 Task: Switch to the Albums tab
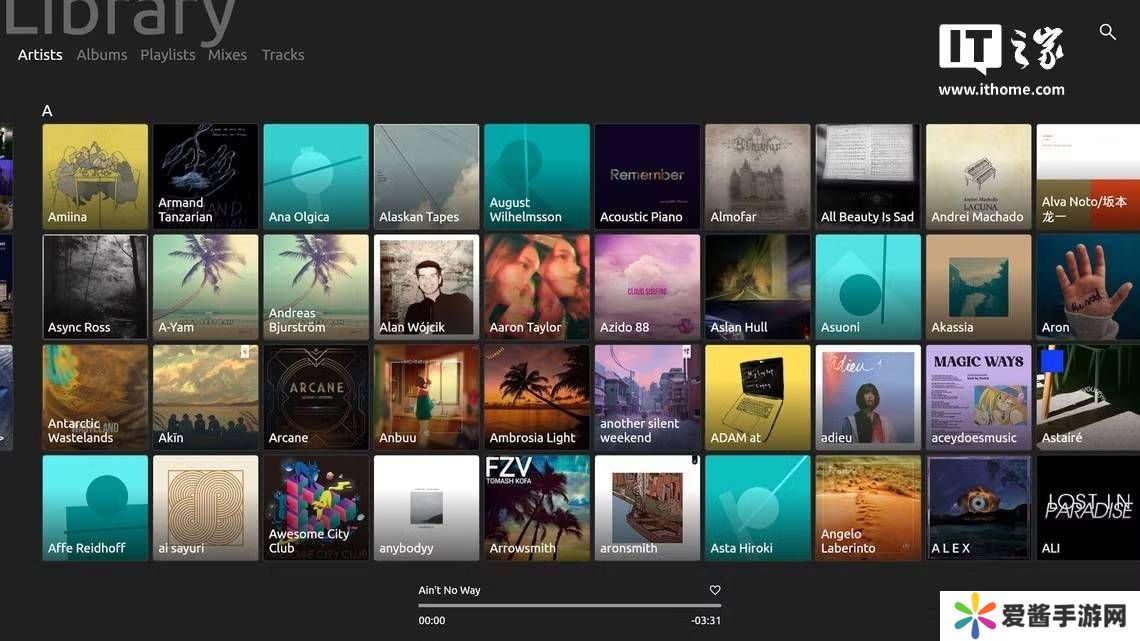102,55
